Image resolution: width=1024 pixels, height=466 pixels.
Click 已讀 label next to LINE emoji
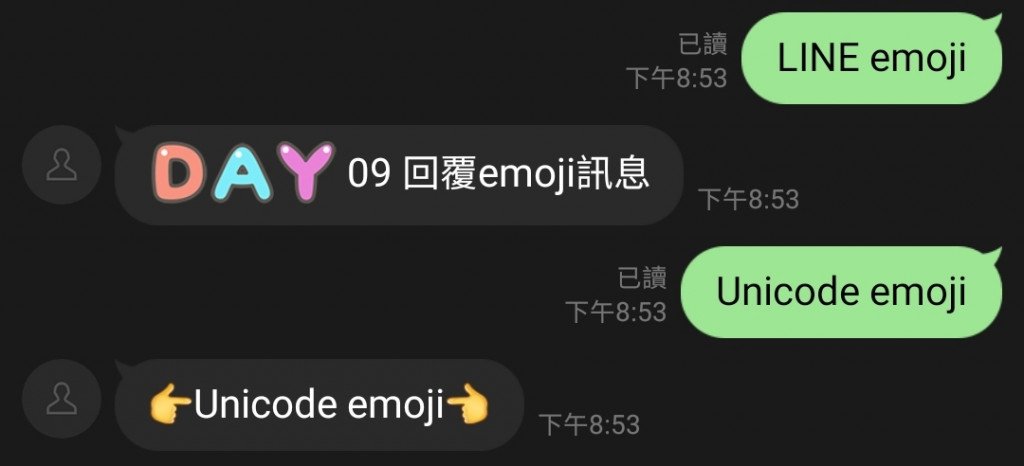coord(703,44)
